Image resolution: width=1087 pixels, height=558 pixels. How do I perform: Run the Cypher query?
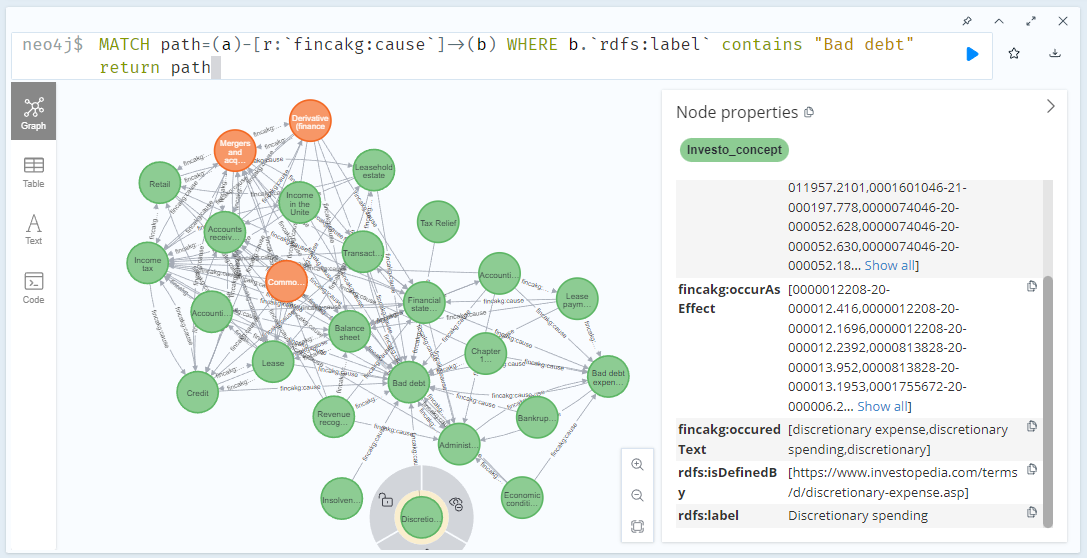(972, 54)
